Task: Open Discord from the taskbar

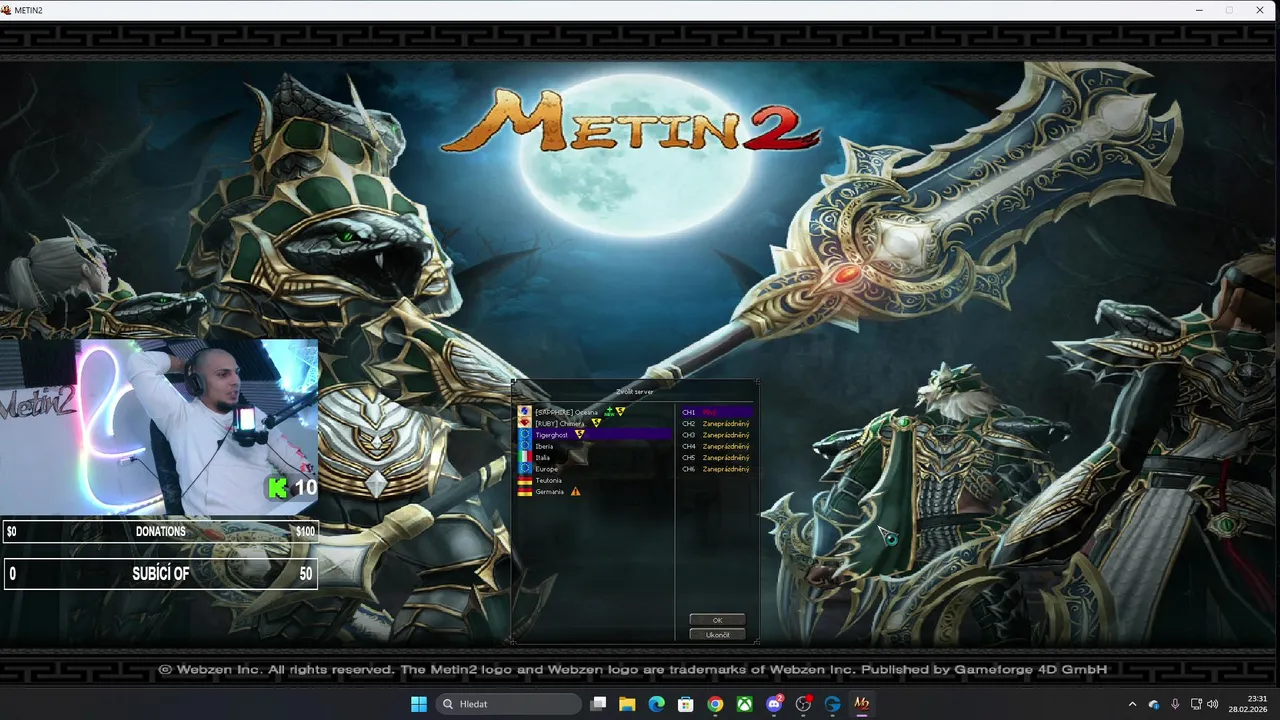Action: 774,704
